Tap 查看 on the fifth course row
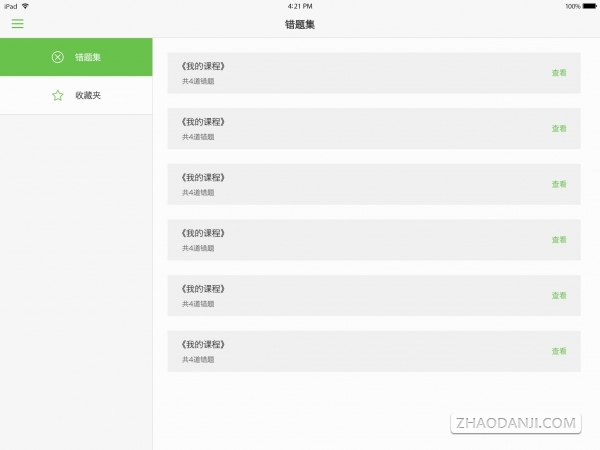The image size is (600, 450). pyautogui.click(x=559, y=295)
